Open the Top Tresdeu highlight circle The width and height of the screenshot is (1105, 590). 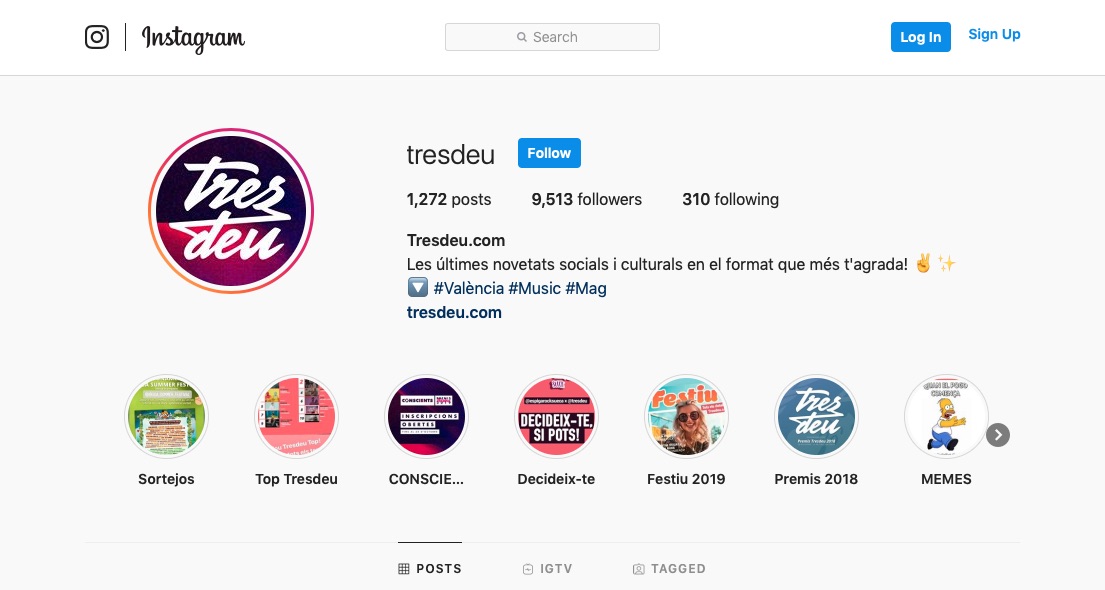point(296,417)
